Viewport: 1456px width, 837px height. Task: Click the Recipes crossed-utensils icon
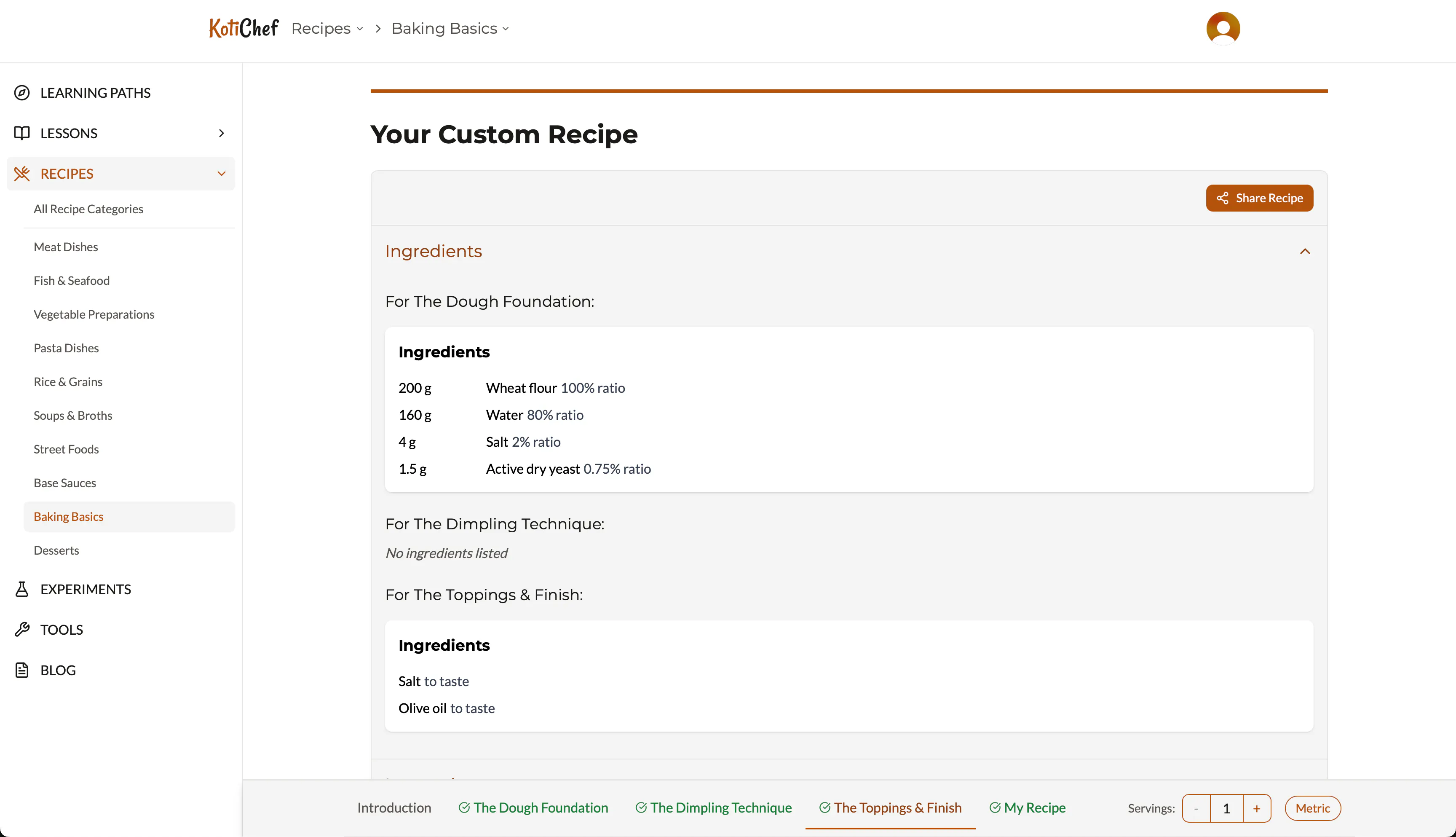(x=22, y=174)
